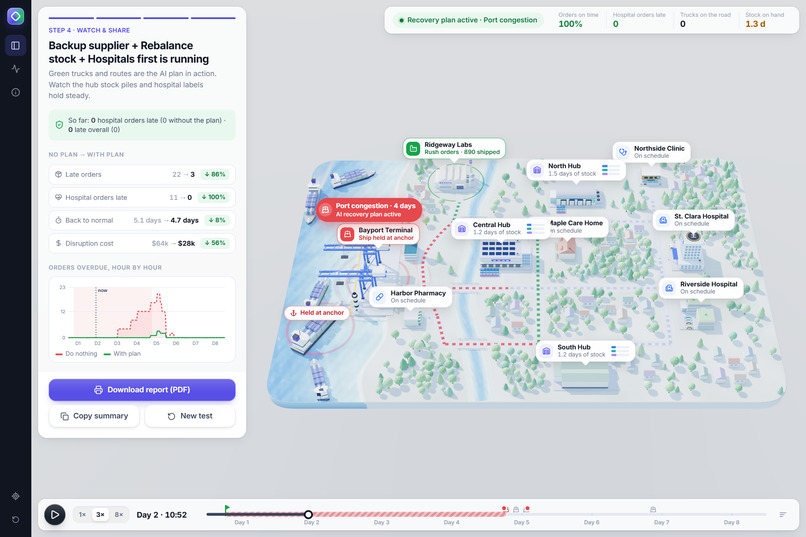
Task: Click the timeline playhead handle
Action: pyautogui.click(x=308, y=514)
